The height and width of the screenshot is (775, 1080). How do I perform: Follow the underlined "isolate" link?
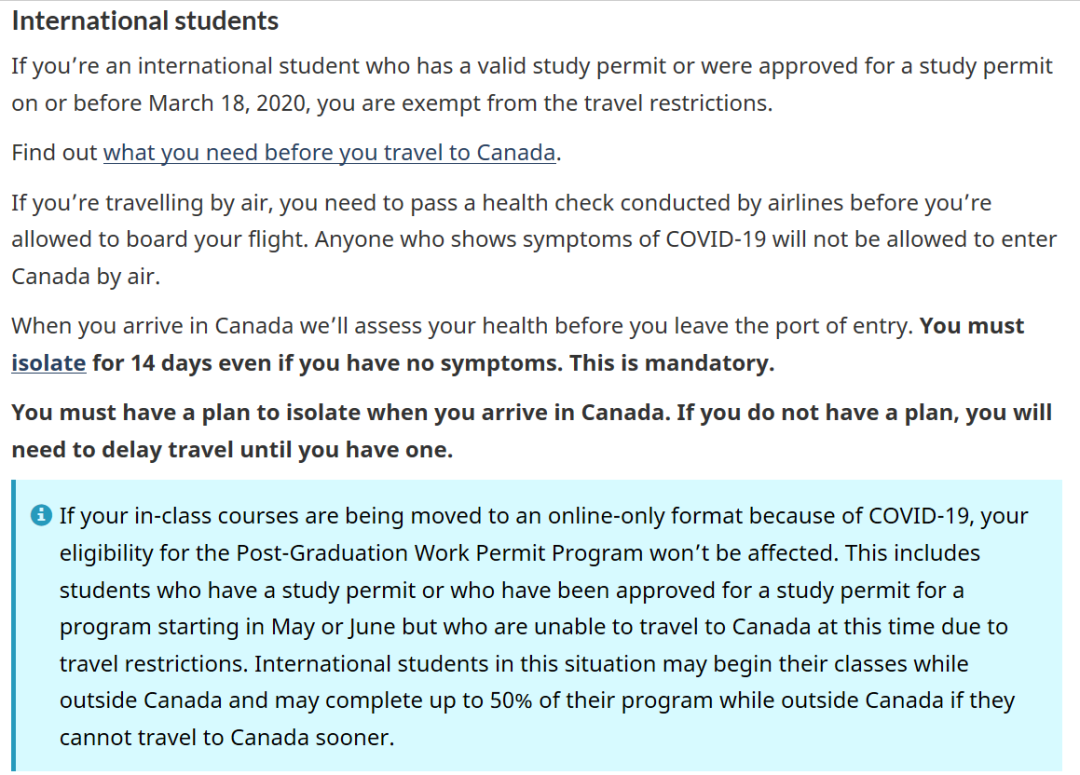48,363
